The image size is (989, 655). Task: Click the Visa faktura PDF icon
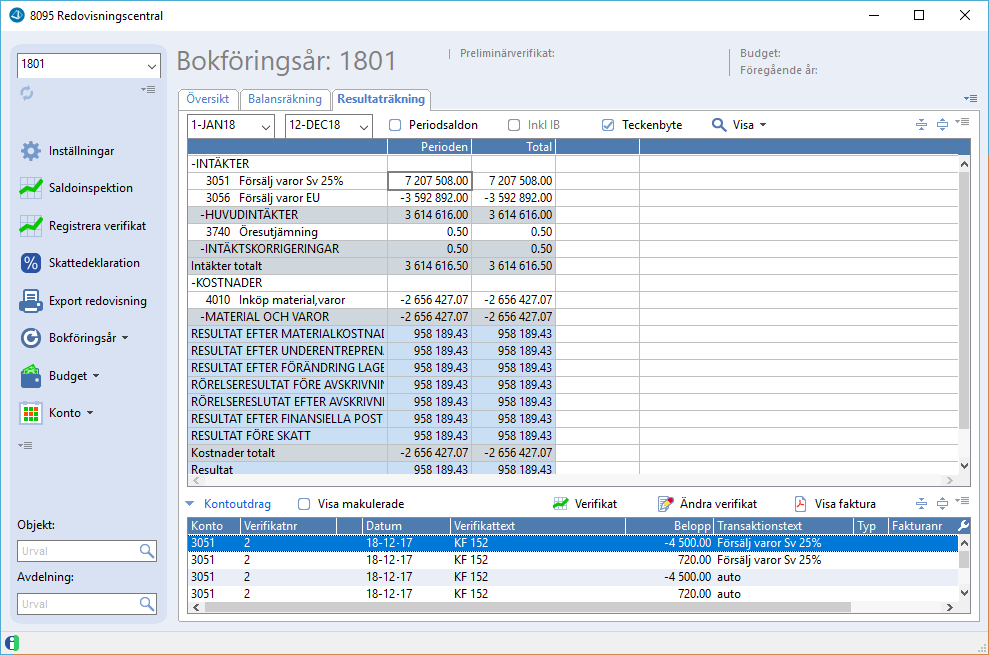[800, 504]
